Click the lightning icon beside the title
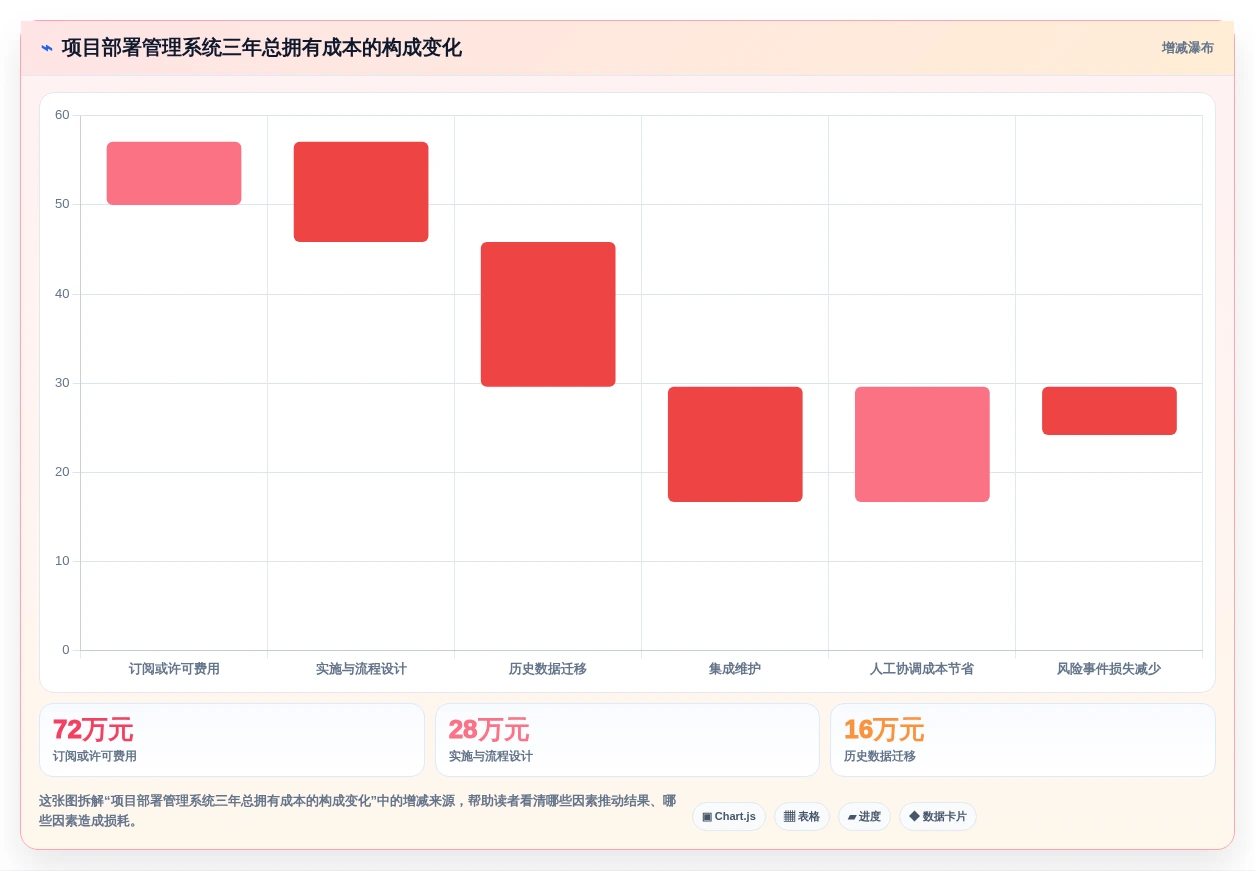1255x871 pixels. (47, 48)
